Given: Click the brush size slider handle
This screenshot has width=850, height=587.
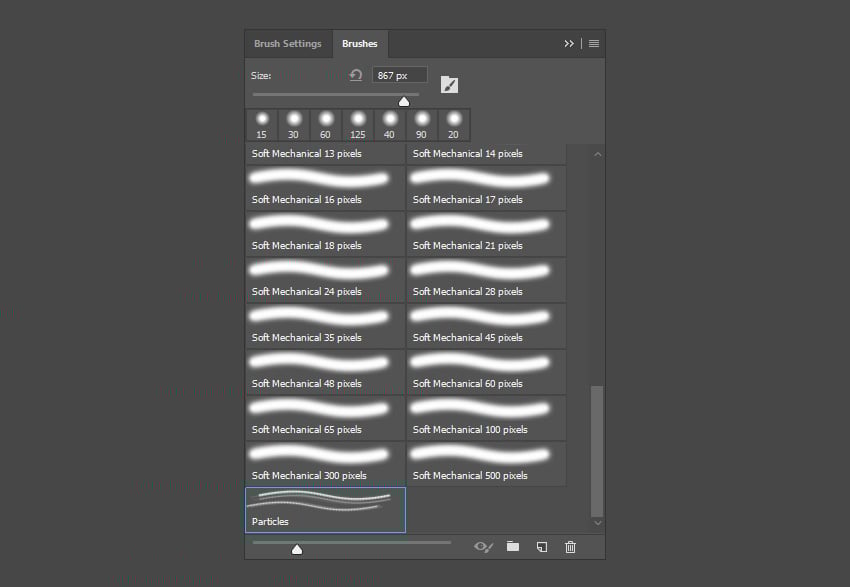Looking at the screenshot, I should click(x=404, y=100).
